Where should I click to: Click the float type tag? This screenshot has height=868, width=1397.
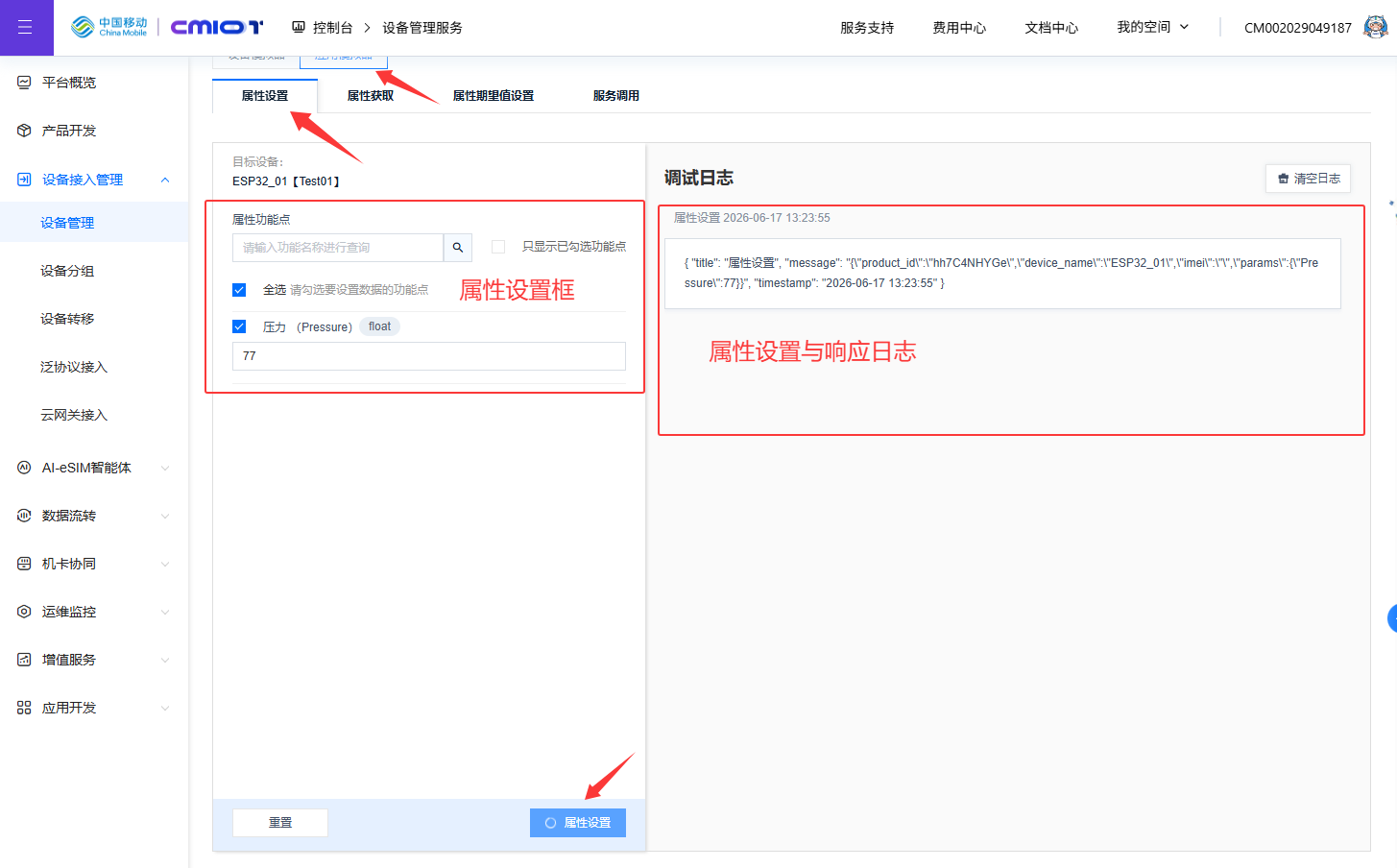coord(380,326)
